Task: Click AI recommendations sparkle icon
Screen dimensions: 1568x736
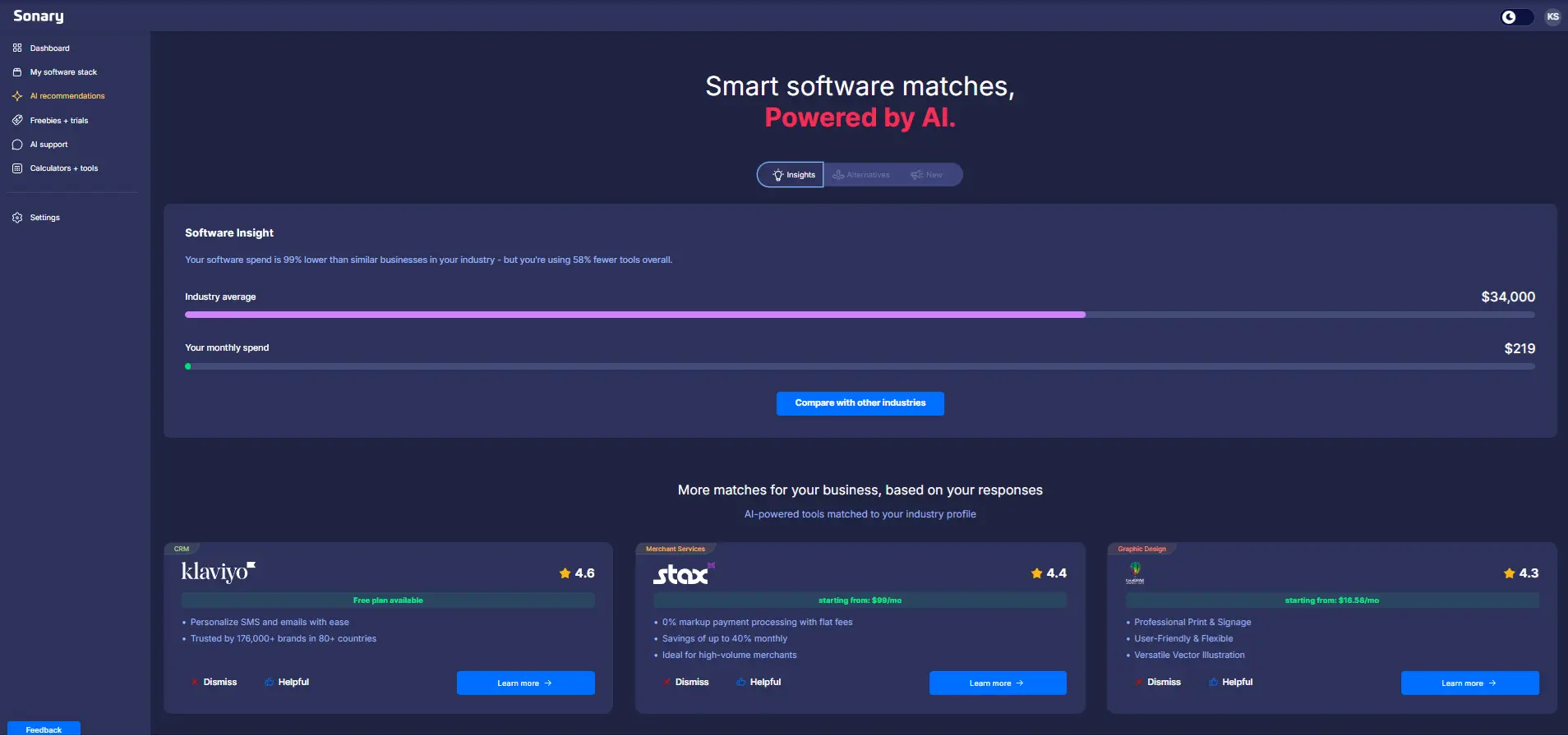Action: 17,96
